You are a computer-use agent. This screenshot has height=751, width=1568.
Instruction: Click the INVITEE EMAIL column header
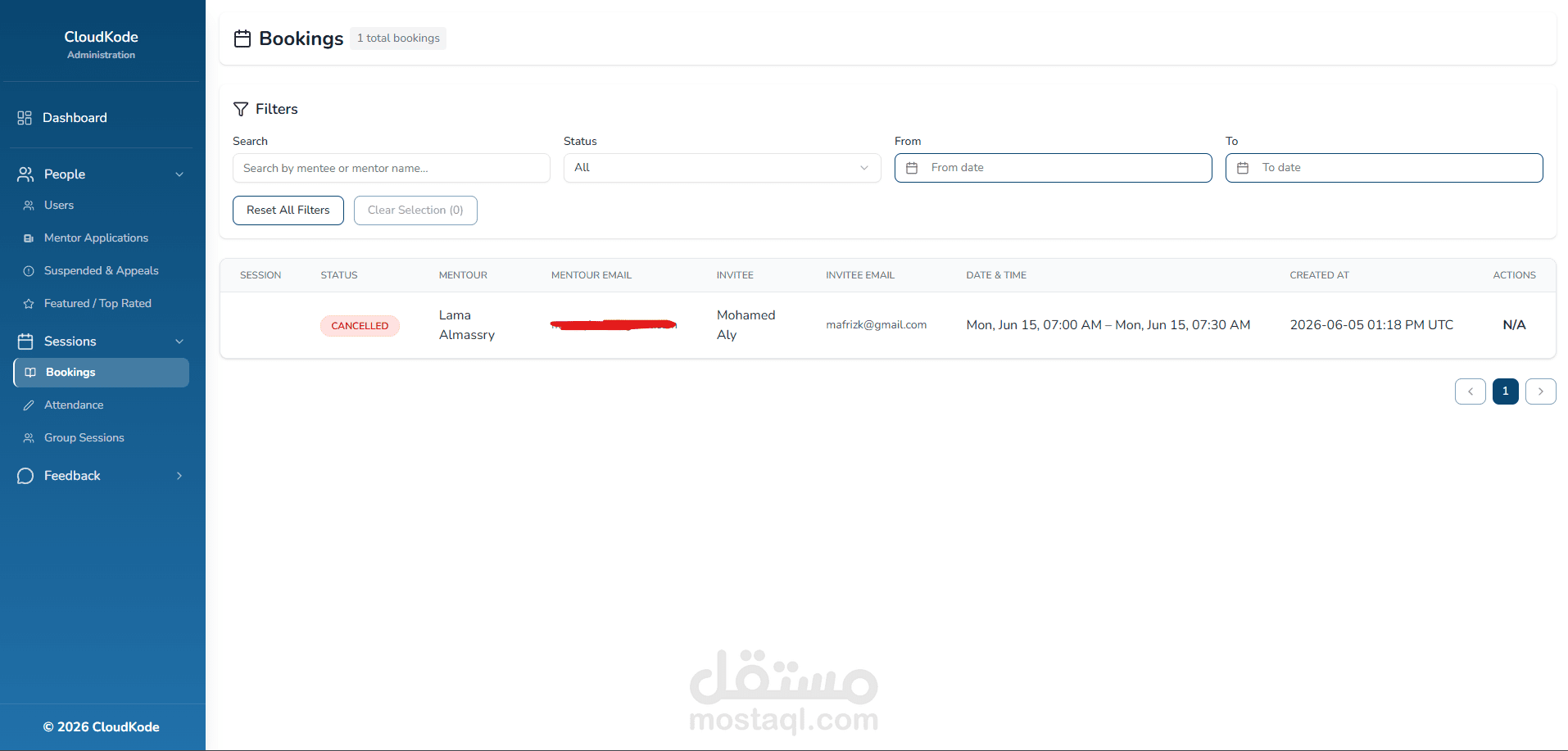(x=860, y=275)
